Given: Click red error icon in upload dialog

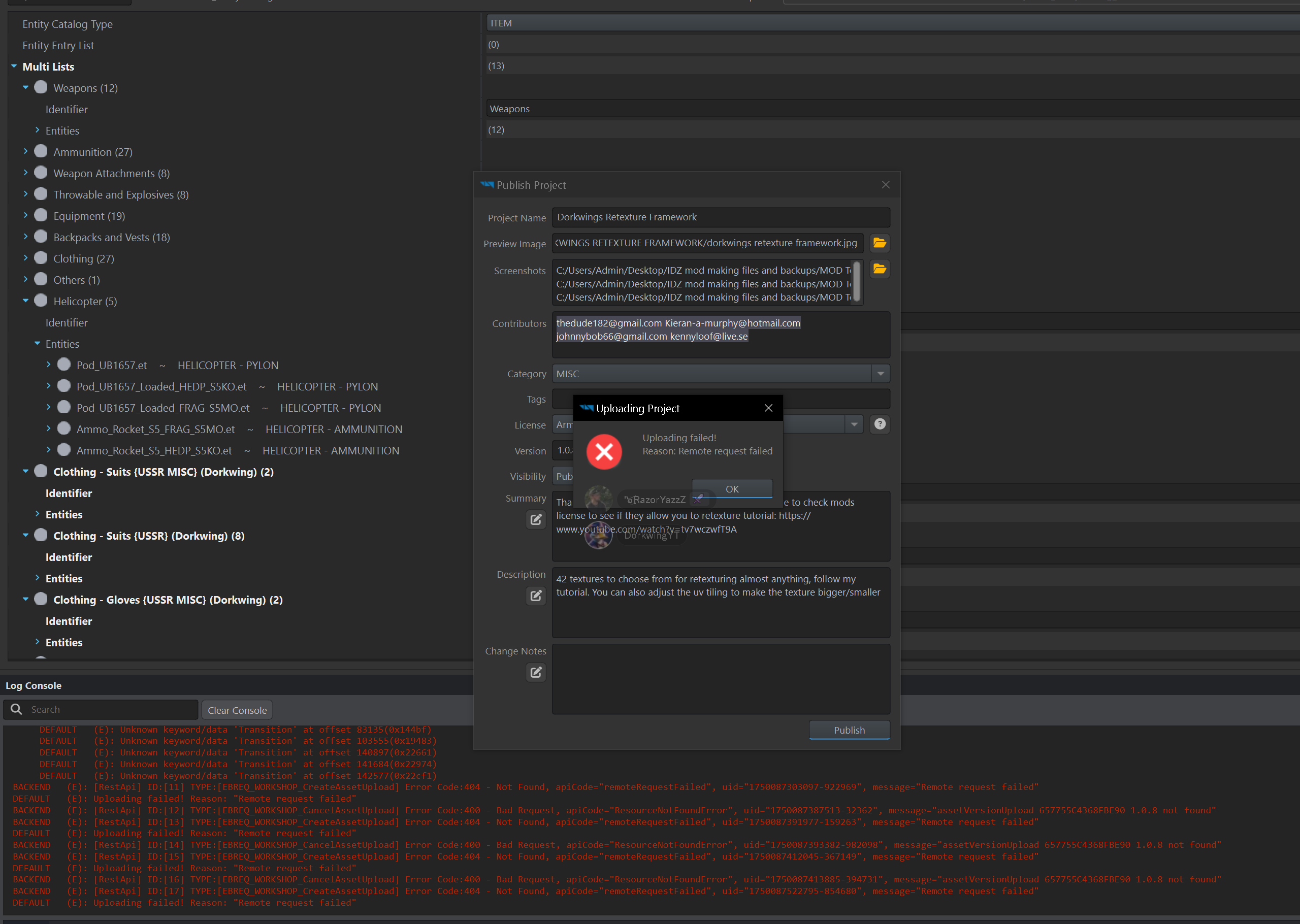Looking at the screenshot, I should point(604,452).
